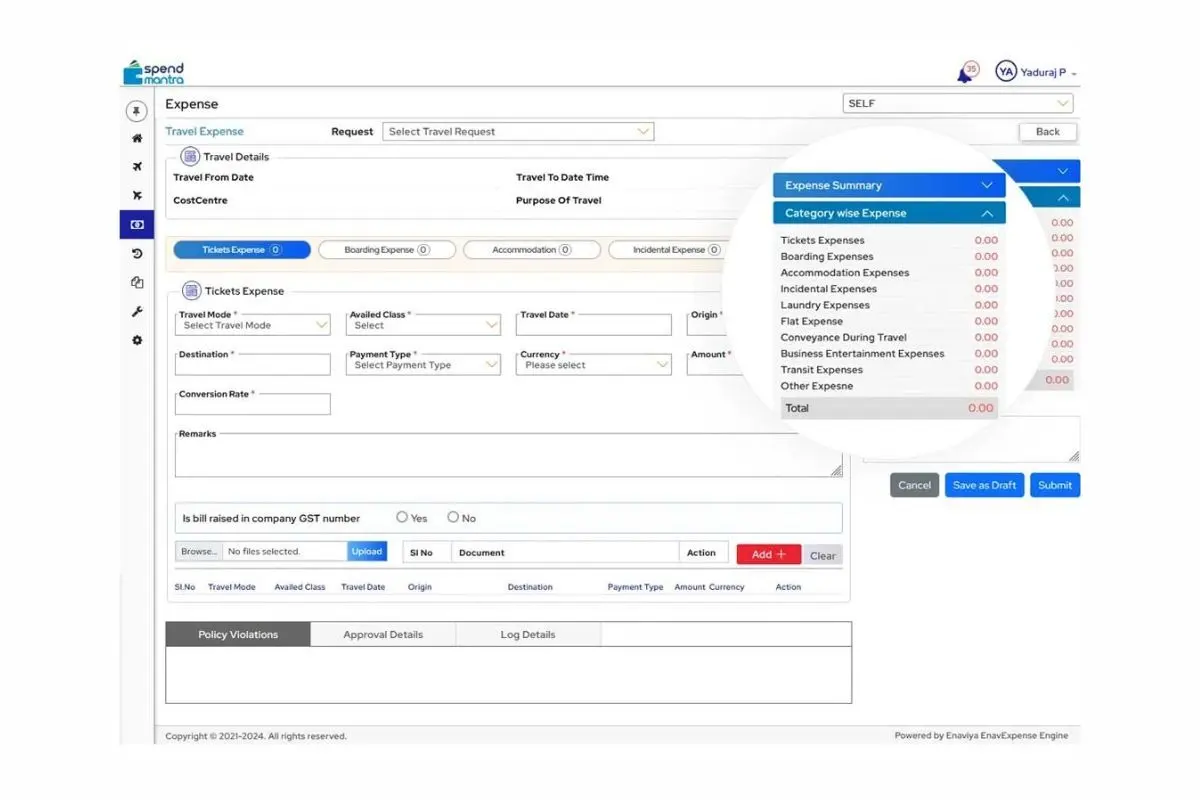The height and width of the screenshot is (800, 1200).
Task: Select the Tickets Expense tab
Action: [242, 250]
